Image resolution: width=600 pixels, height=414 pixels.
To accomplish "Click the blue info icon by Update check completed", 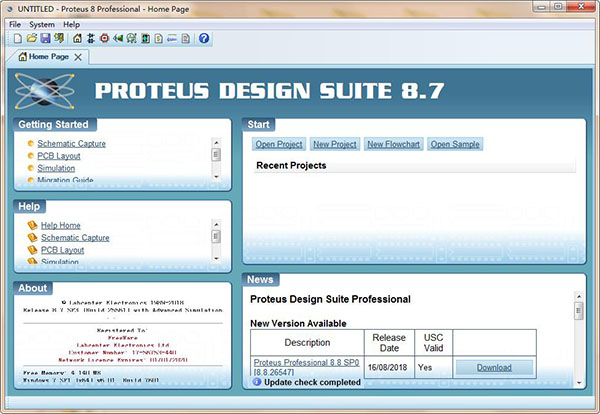I will pos(257,382).
